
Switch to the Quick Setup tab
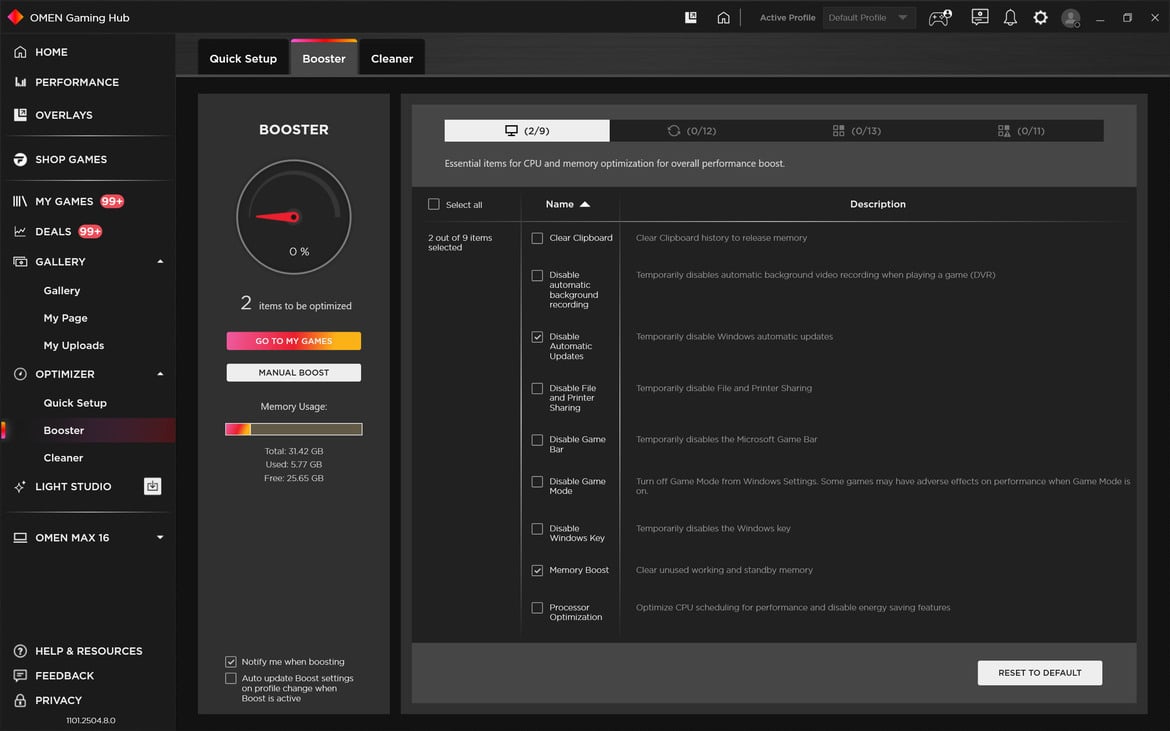[243, 58]
